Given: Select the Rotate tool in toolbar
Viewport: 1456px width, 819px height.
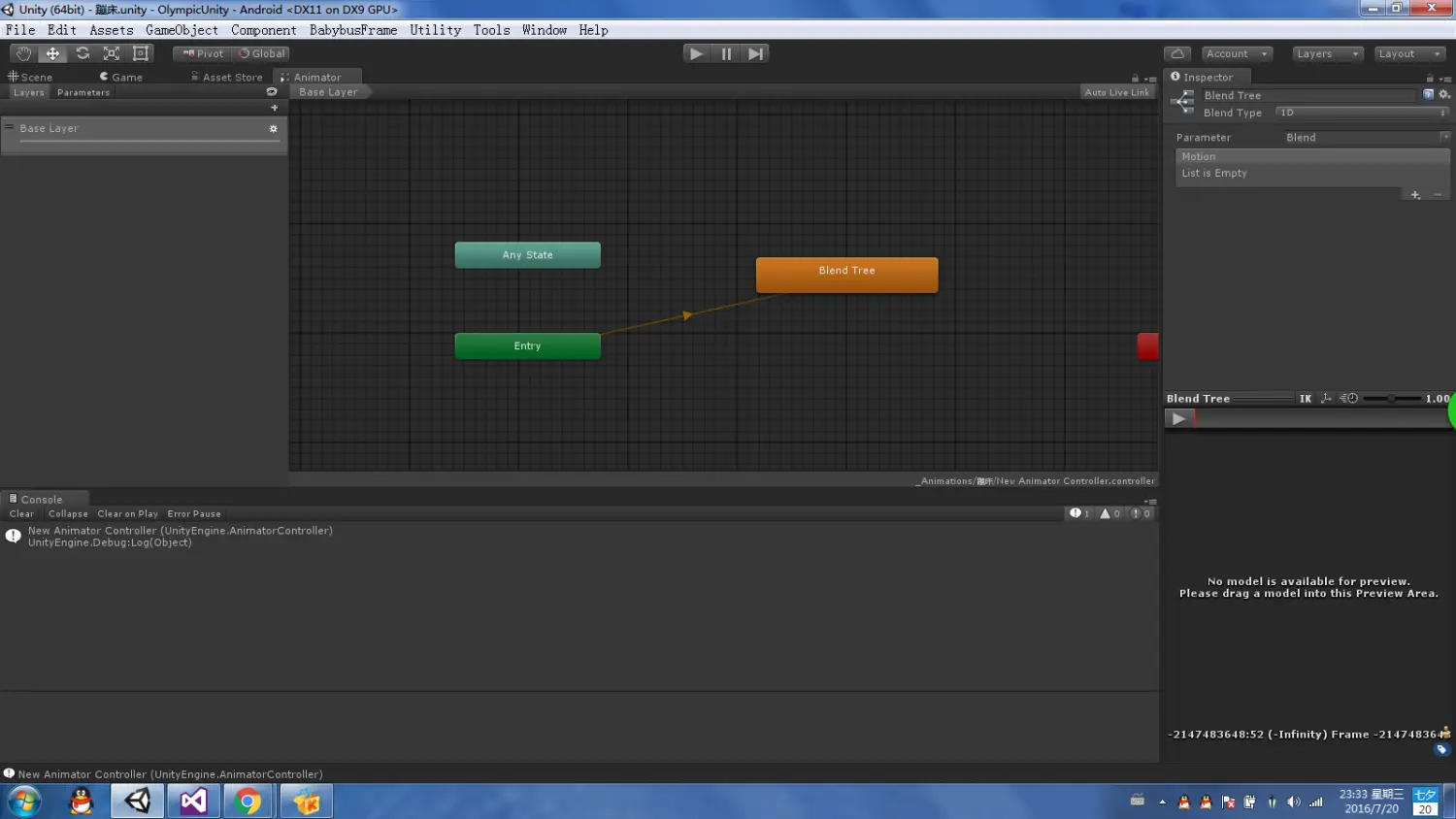Looking at the screenshot, I should coord(83,53).
